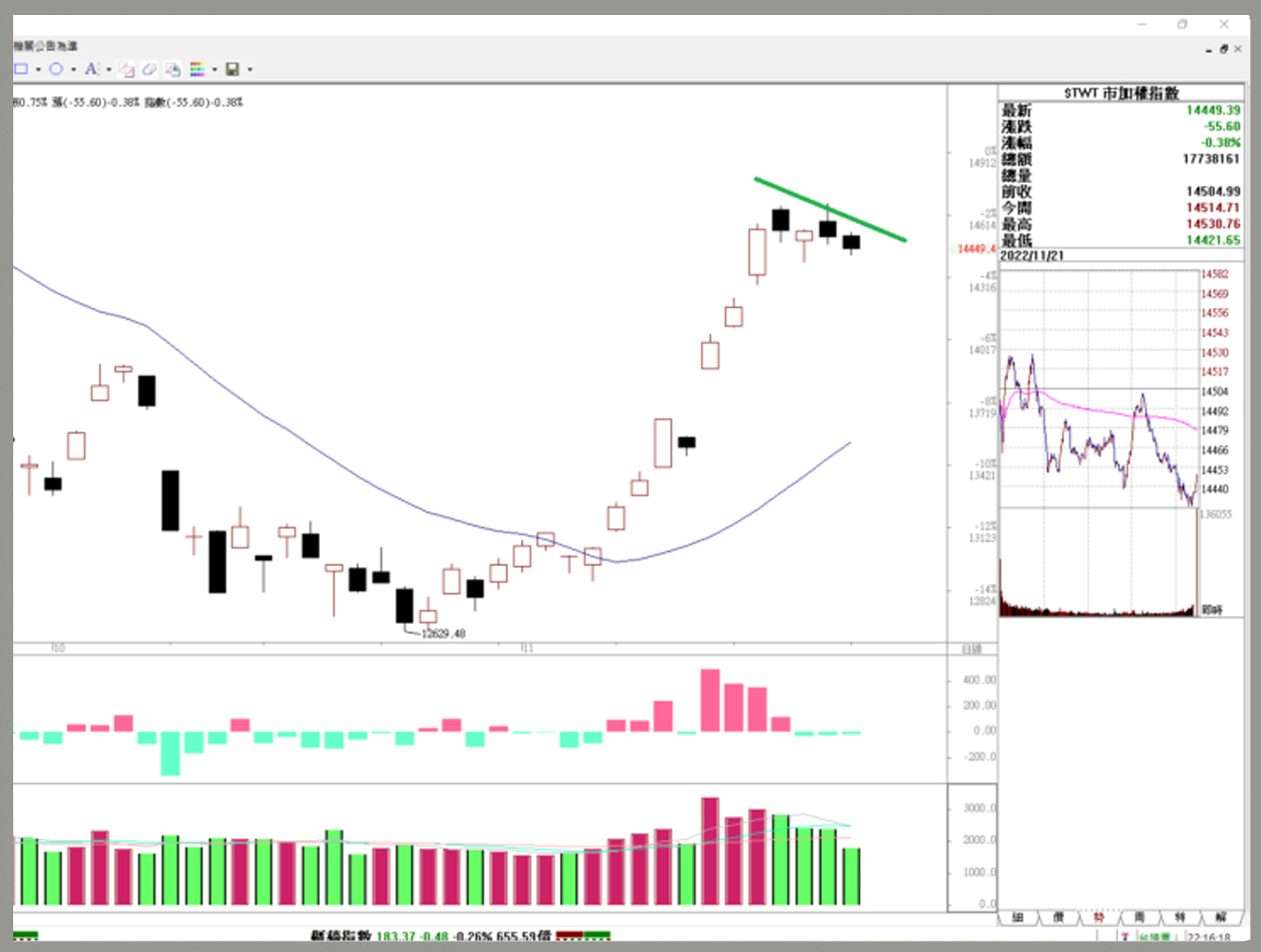Open the line color palette icon
This screenshot has width=1261, height=952.
click(x=197, y=69)
